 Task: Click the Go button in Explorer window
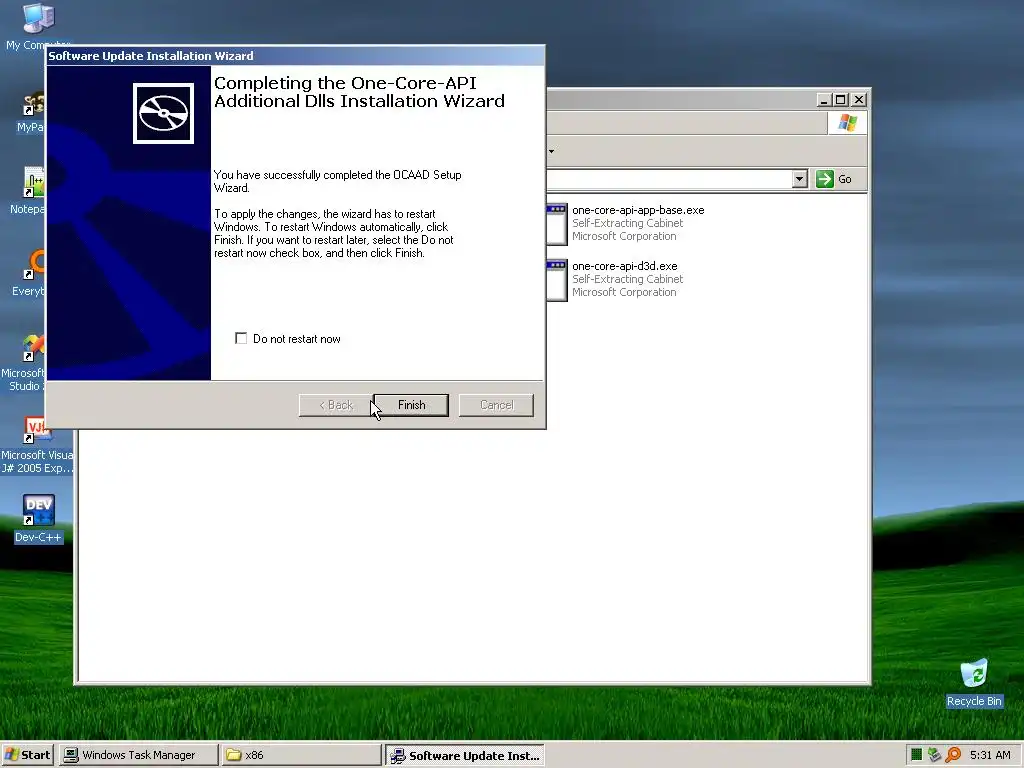click(x=835, y=179)
